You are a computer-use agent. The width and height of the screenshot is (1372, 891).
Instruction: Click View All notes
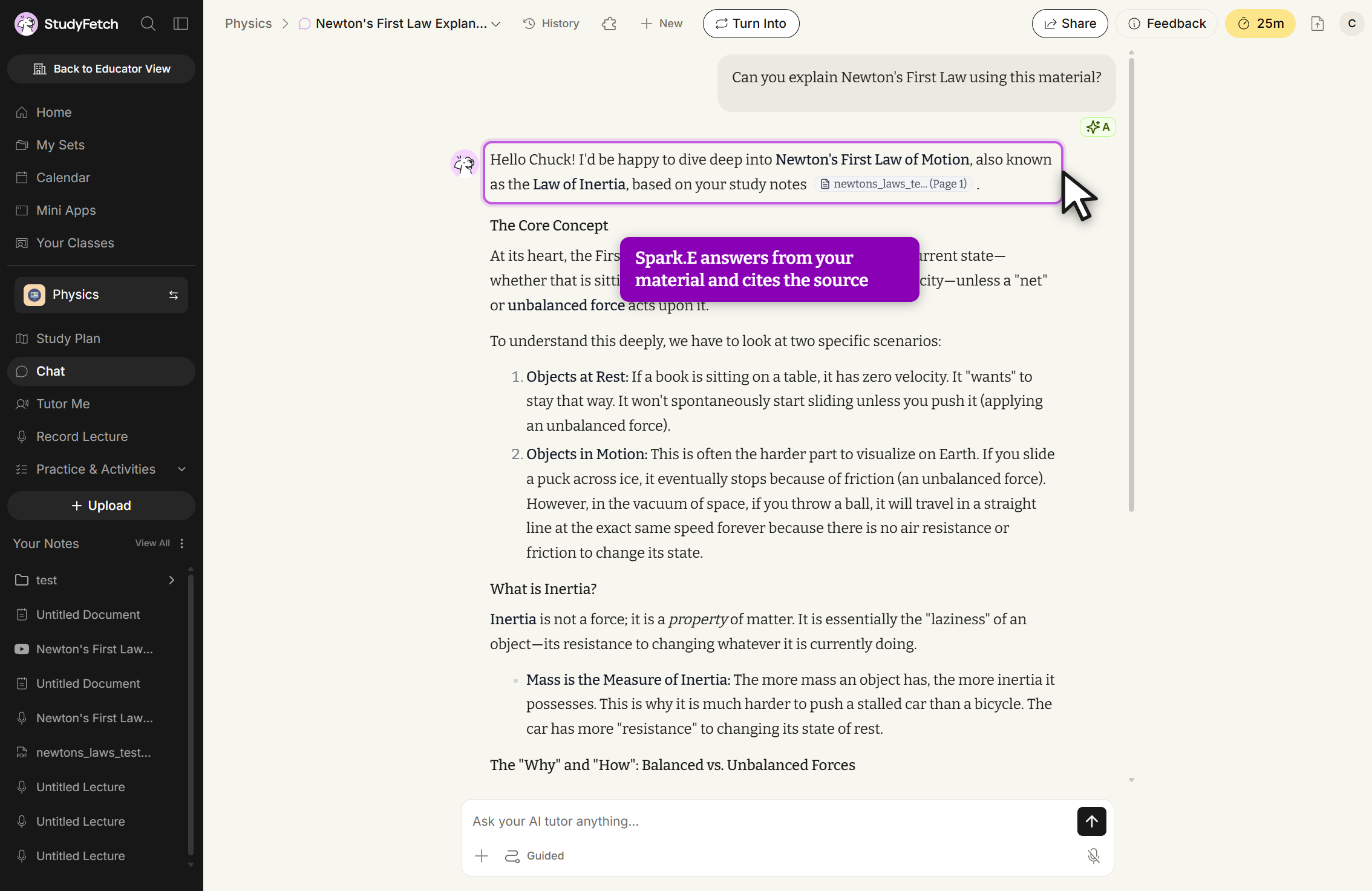pyautogui.click(x=152, y=543)
